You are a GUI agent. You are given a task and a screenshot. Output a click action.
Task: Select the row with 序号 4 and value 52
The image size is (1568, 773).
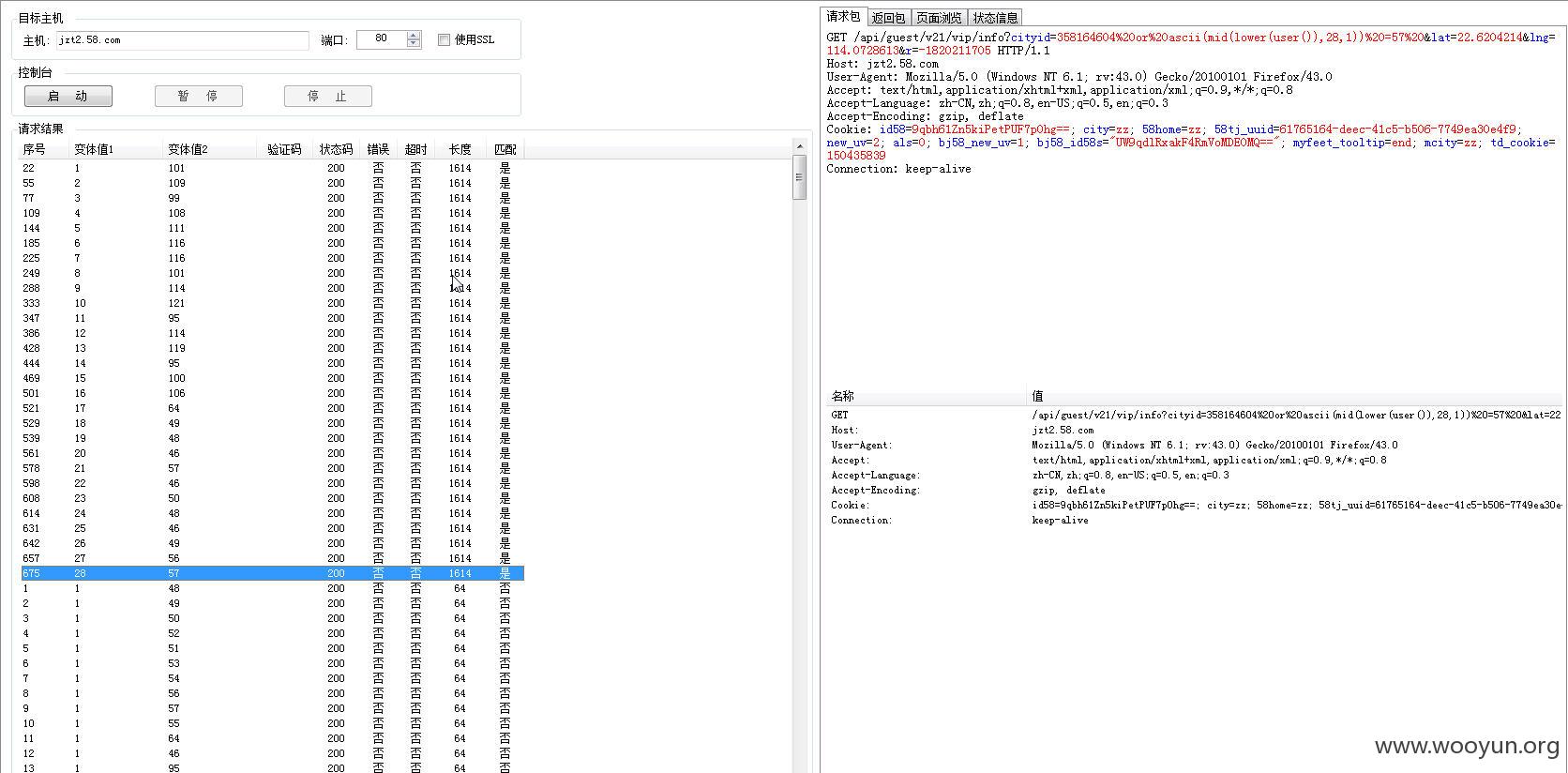(x=272, y=633)
